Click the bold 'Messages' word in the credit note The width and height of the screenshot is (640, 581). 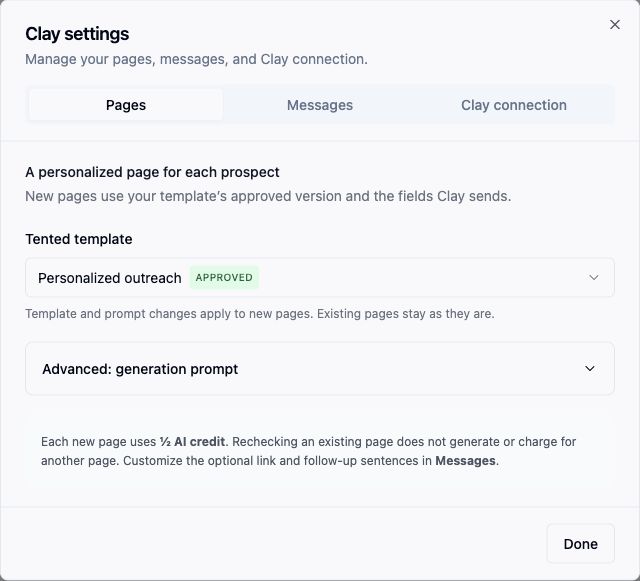pos(465,461)
